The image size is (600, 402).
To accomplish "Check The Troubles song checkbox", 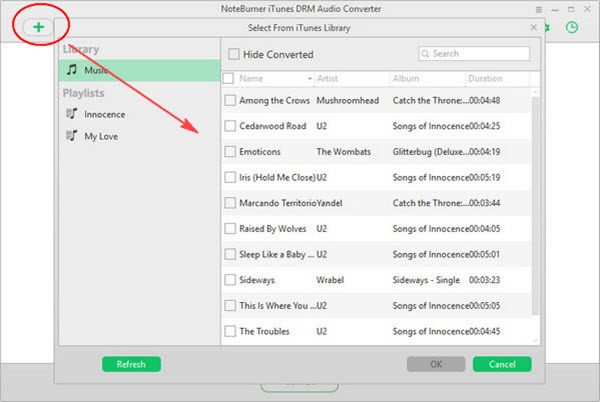I will coord(230,331).
